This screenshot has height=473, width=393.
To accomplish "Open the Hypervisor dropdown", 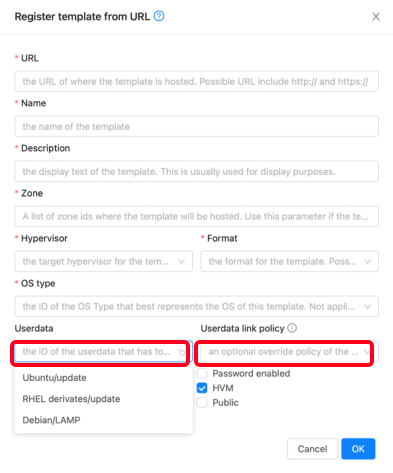I will tap(103, 261).
